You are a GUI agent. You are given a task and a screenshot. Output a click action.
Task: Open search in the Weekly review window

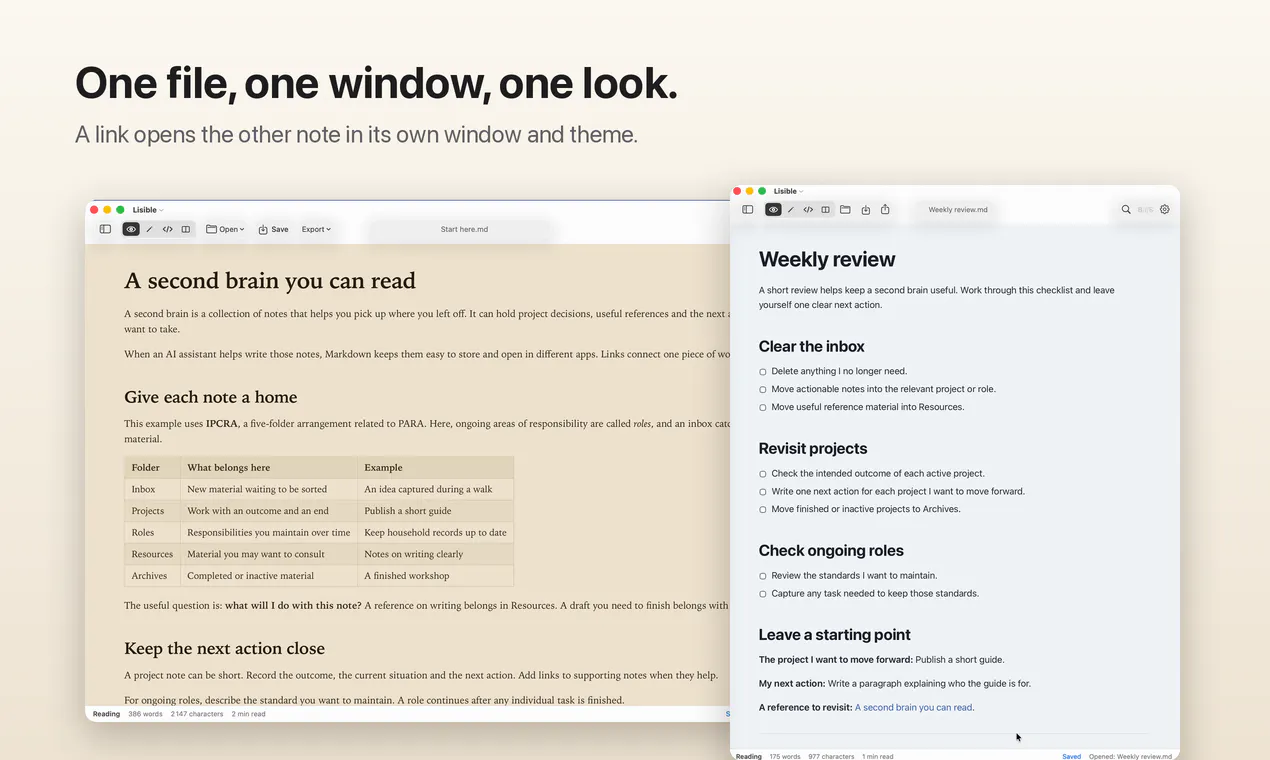click(1126, 210)
